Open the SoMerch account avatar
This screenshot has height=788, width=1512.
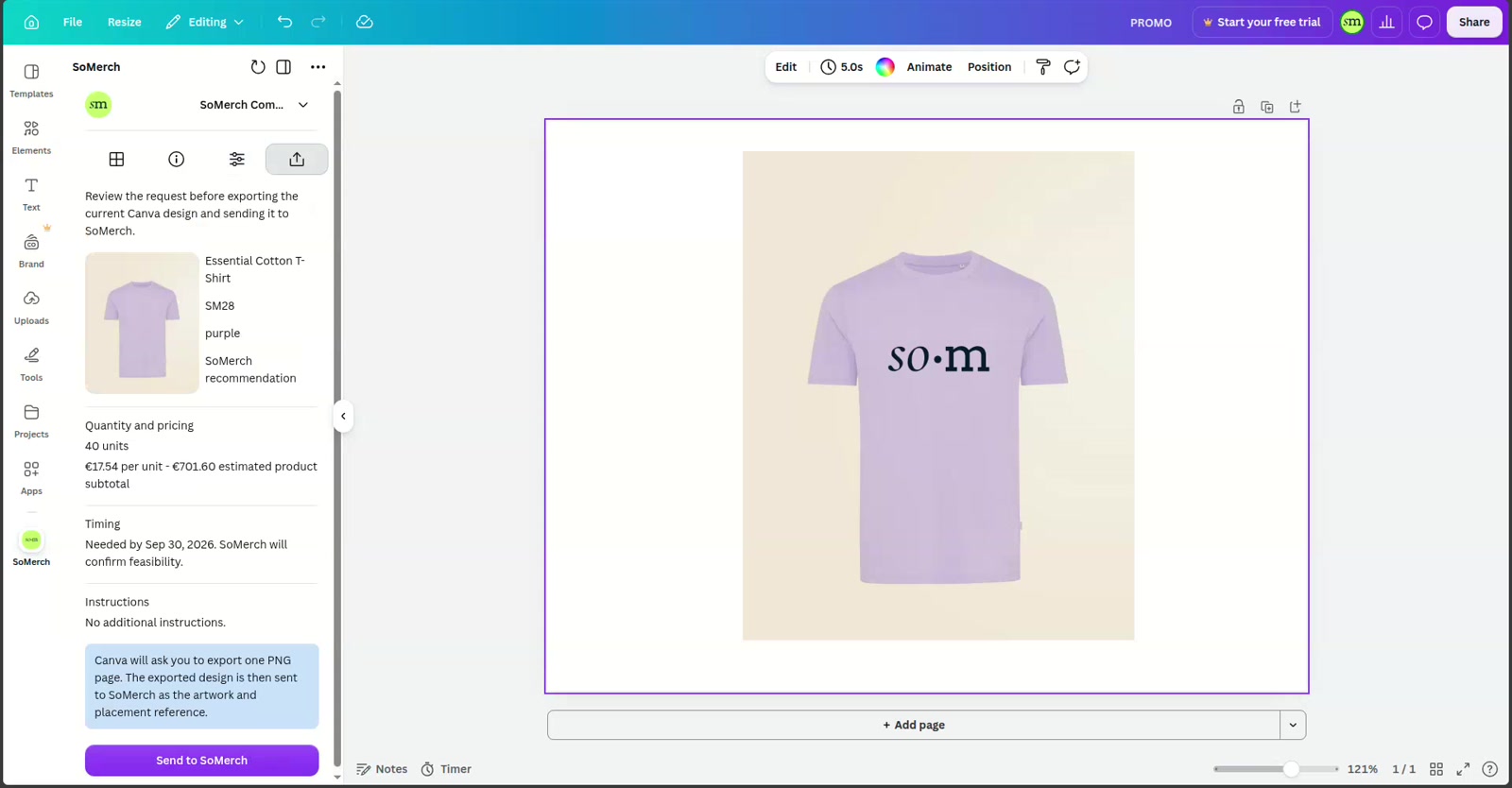1352,22
